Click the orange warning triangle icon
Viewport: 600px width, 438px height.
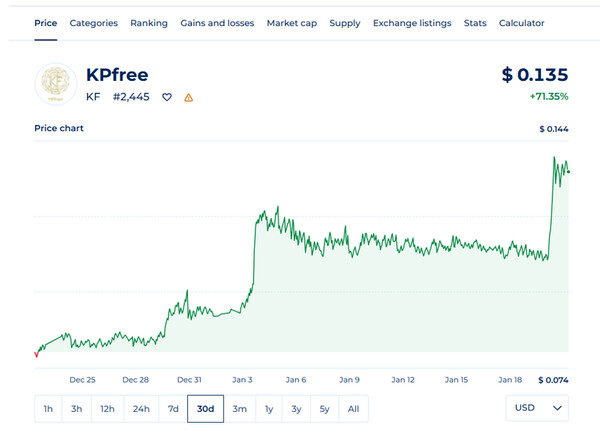[x=188, y=98]
